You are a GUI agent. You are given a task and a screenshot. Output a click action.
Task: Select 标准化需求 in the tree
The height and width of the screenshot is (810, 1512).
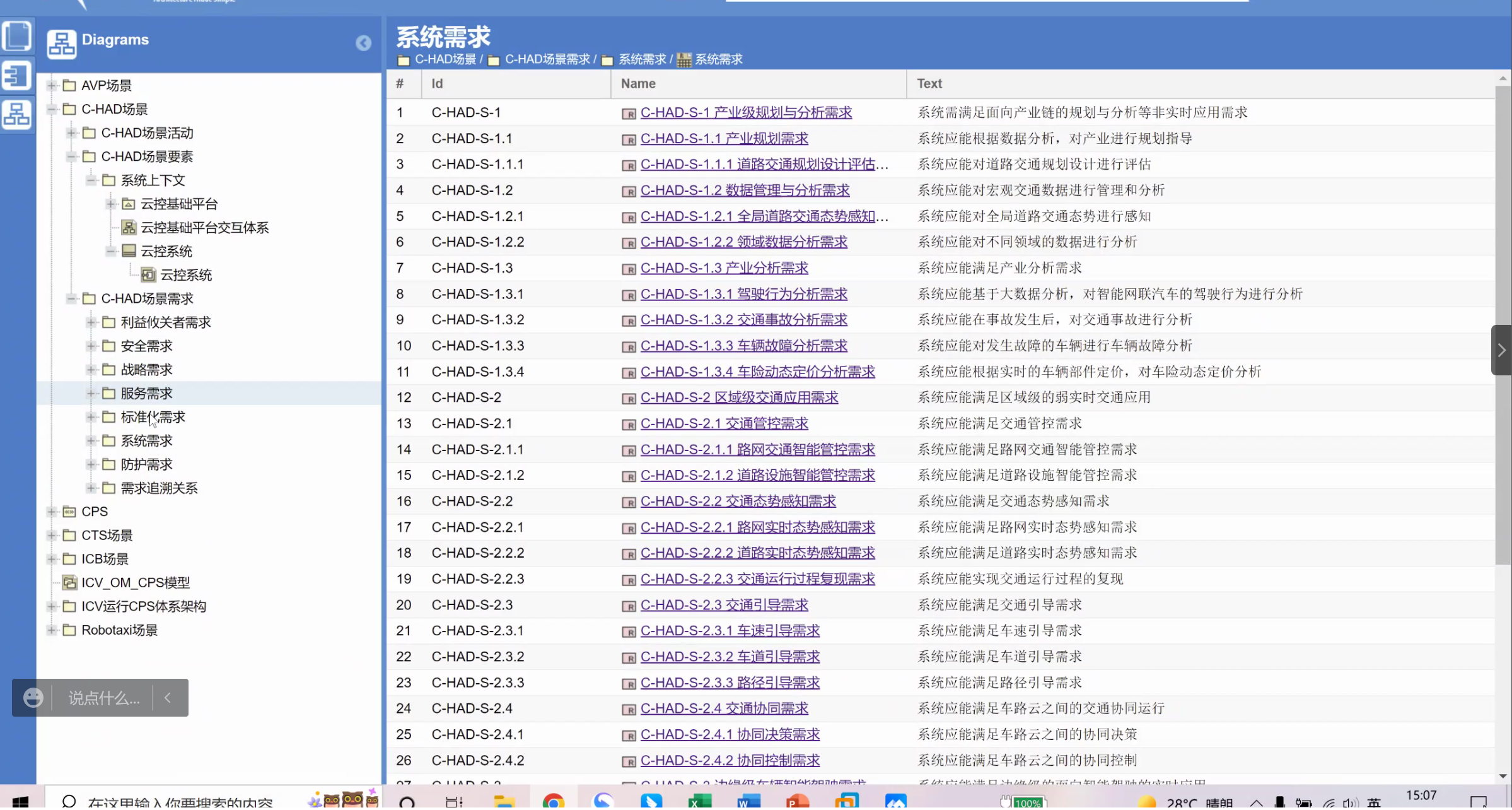(x=153, y=417)
